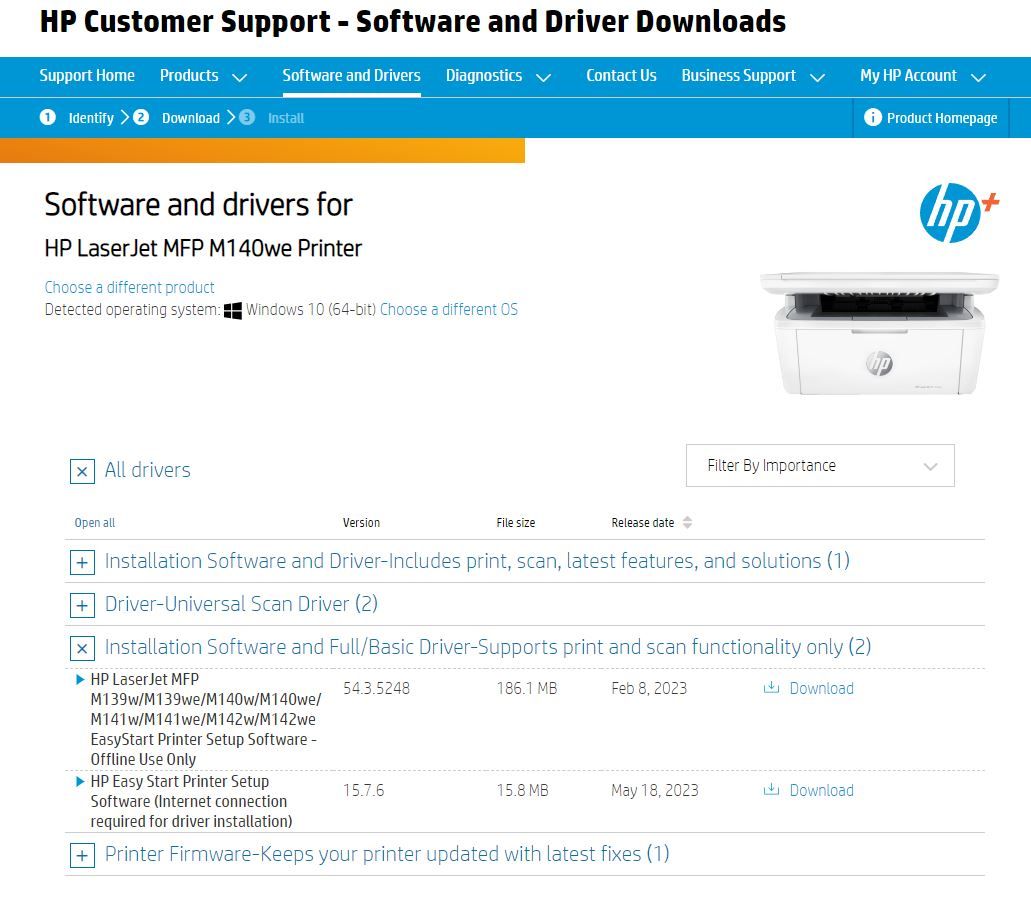Expand details for HP Easy Start Printer Setup entry
Screen dimensions: 1031x897
coord(80,781)
